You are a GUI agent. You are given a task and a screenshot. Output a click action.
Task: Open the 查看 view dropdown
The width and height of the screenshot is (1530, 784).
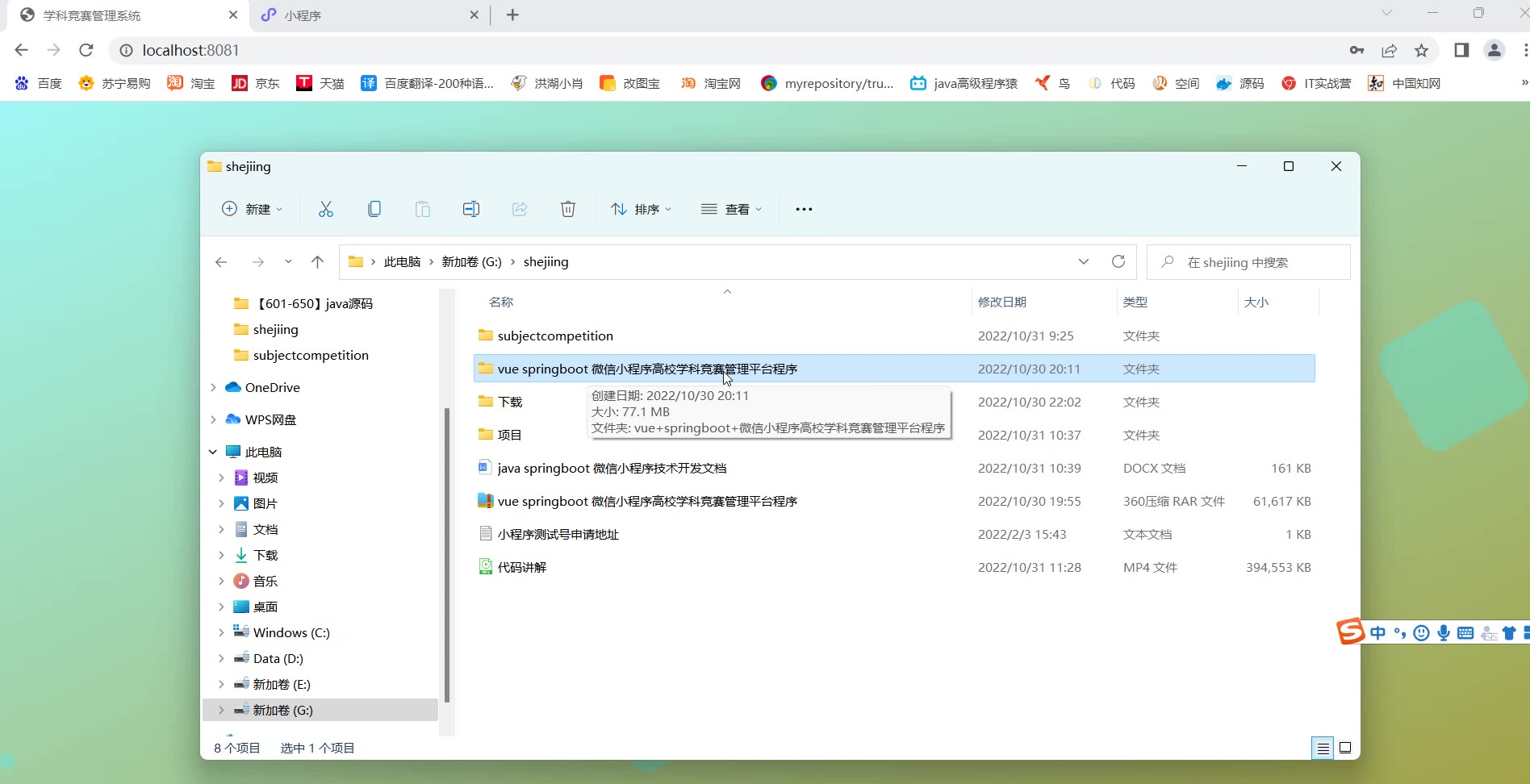click(732, 209)
